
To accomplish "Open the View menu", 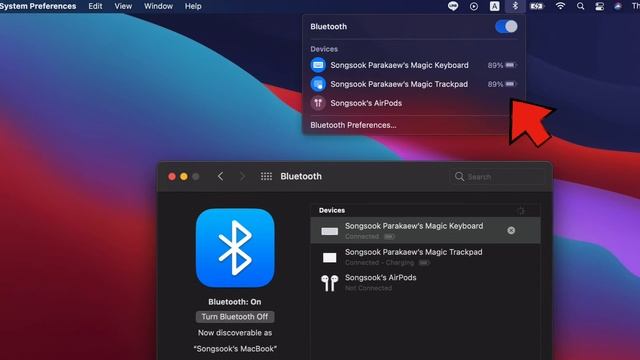I will pos(123,6).
